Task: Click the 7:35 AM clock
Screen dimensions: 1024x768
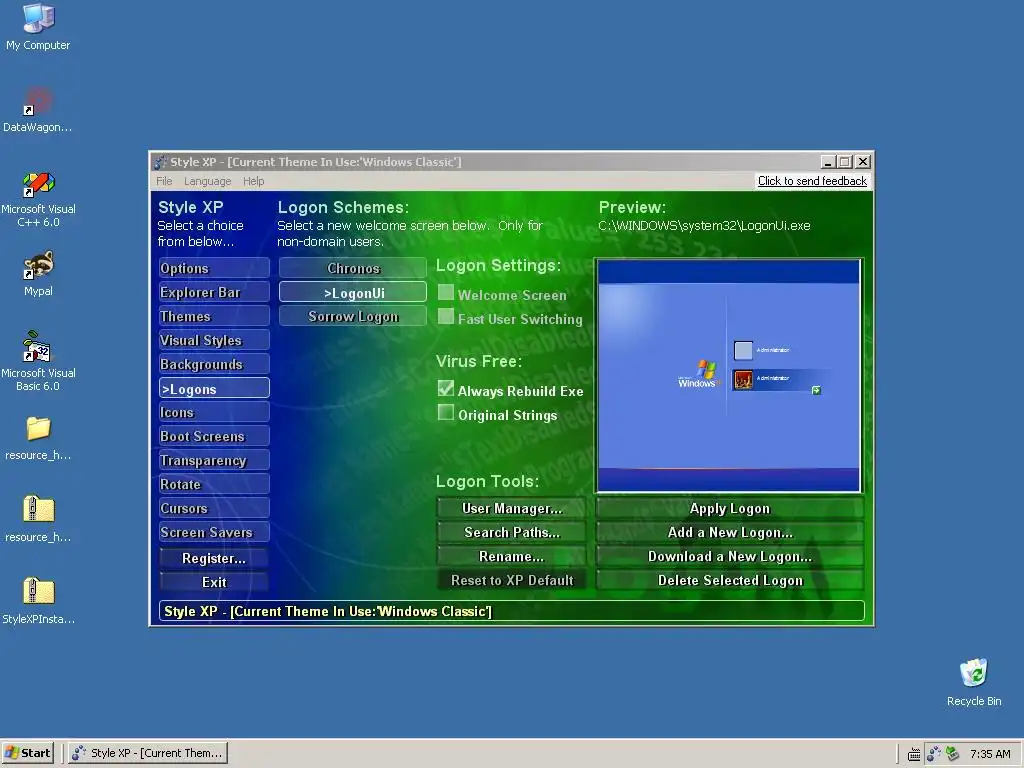Action: pyautogui.click(x=989, y=754)
